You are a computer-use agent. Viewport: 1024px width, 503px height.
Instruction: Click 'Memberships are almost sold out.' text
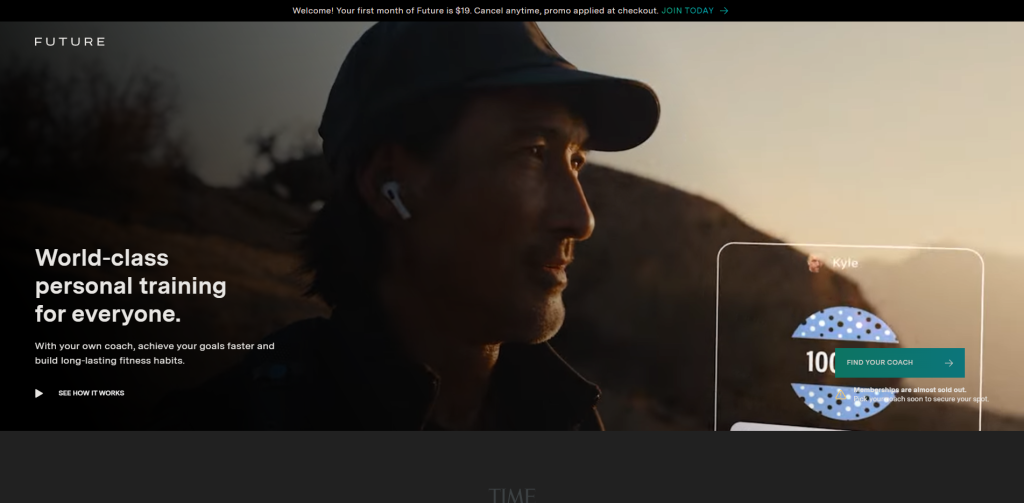coord(910,390)
